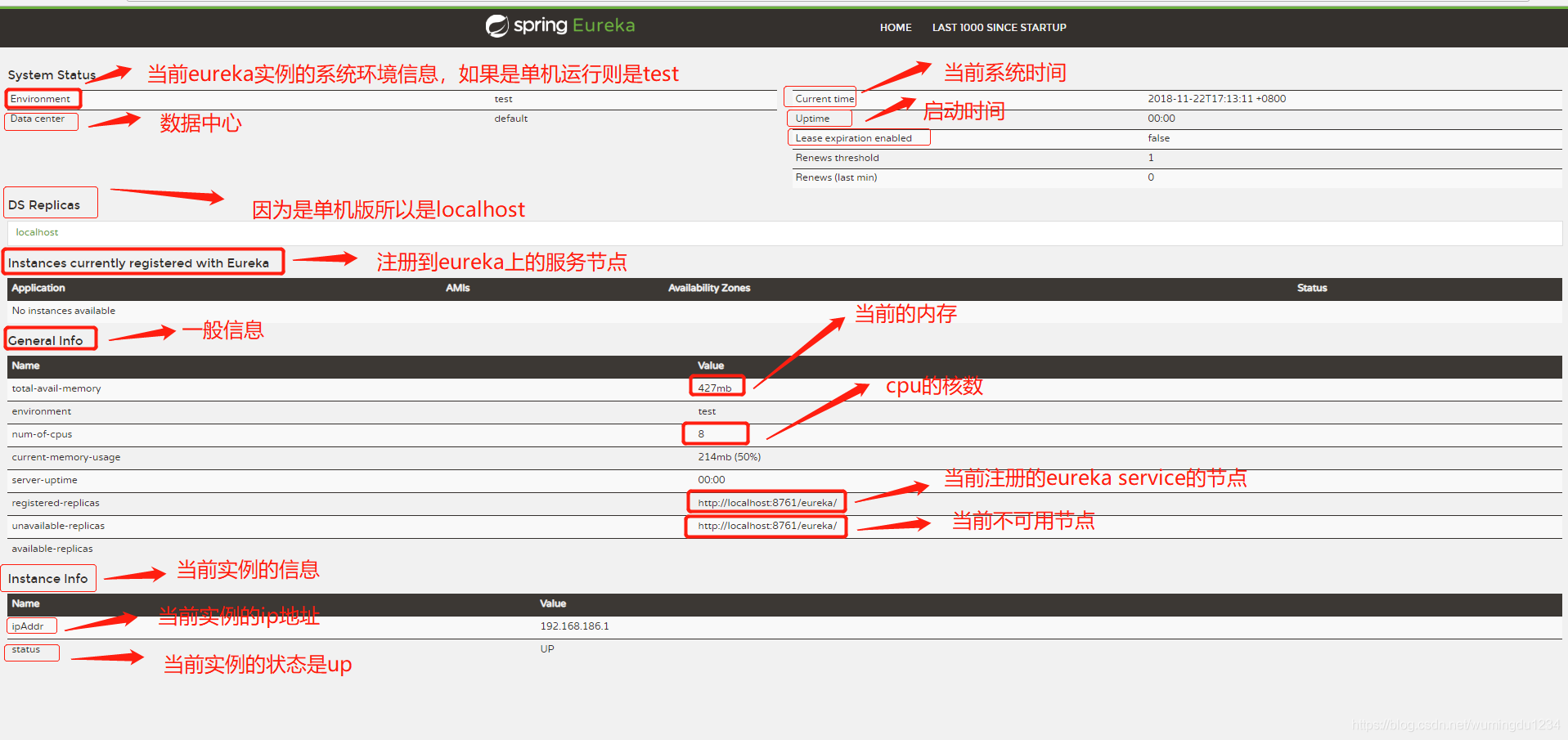1568x740 pixels.
Task: Click the Instance Info heading
Action: pyautogui.click(x=47, y=579)
